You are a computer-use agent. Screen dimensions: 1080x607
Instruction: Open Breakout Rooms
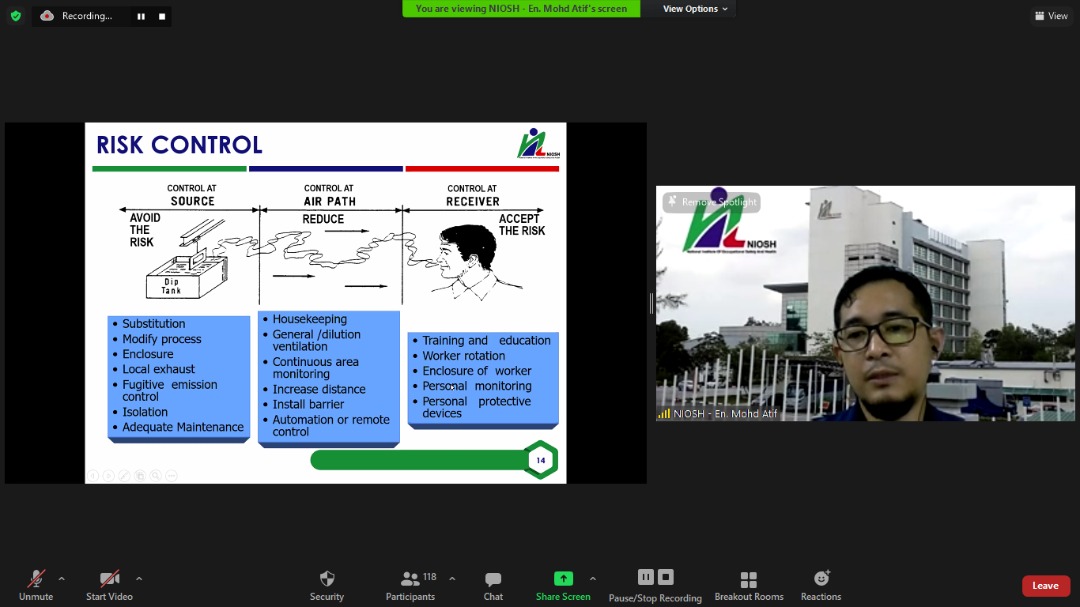click(x=748, y=585)
